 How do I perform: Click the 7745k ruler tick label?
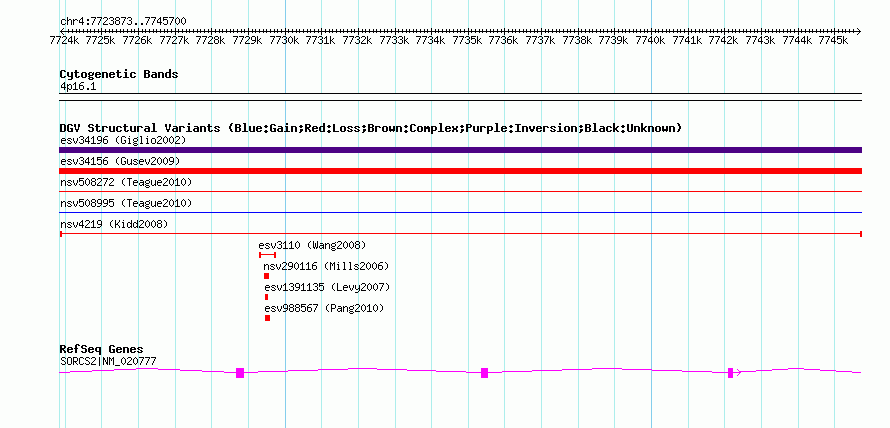[x=833, y=40]
